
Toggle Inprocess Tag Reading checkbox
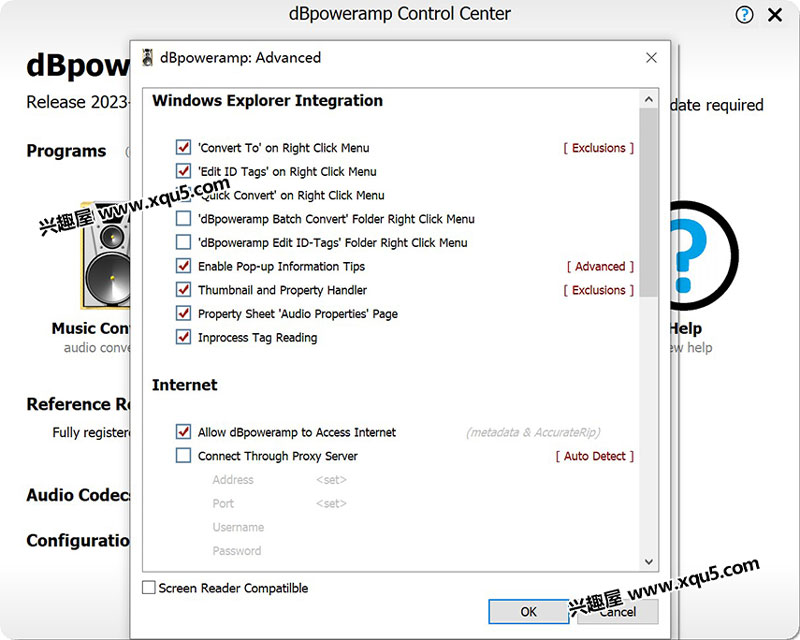[x=183, y=337]
